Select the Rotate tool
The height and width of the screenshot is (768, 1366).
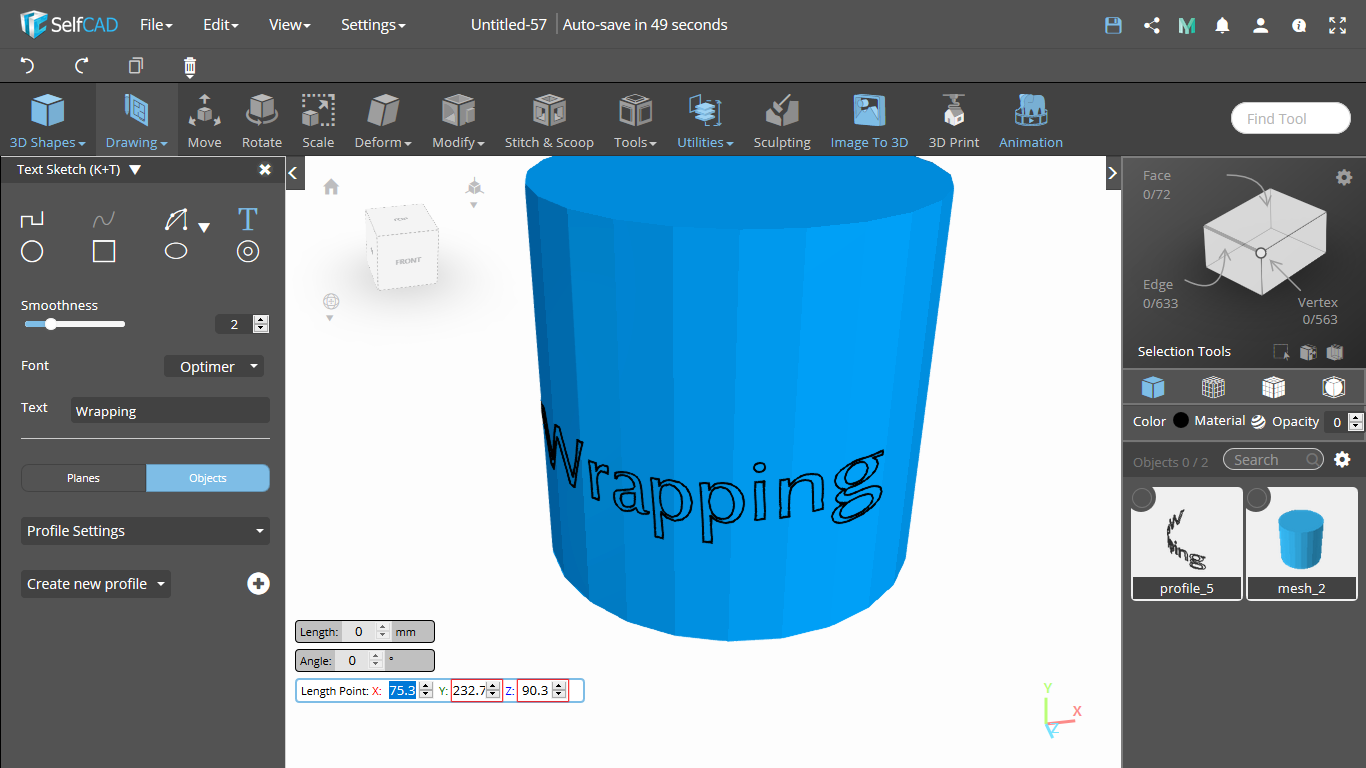(262, 120)
